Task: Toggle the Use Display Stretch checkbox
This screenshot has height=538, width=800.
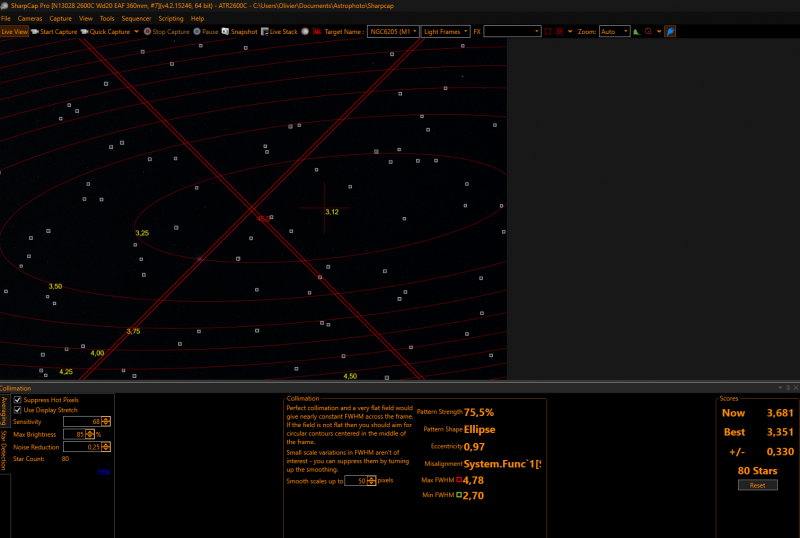Action: [x=17, y=410]
